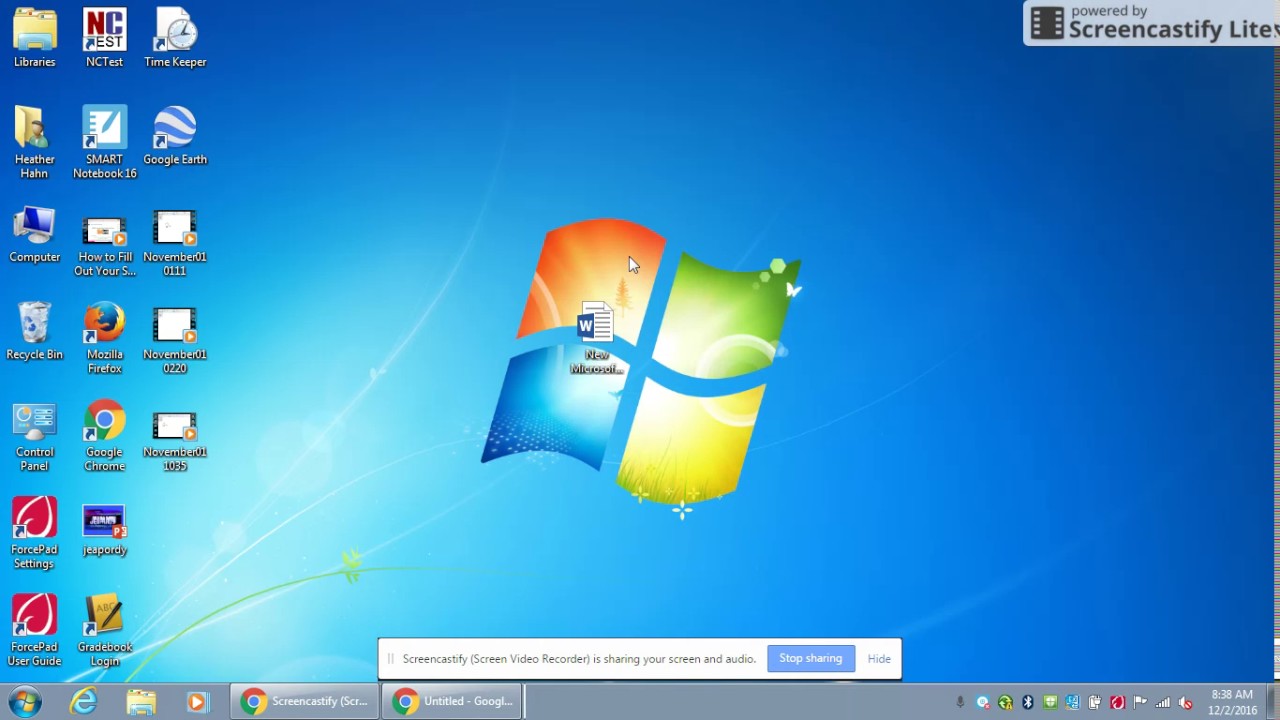
Task: Open Action Center flag tray icon
Action: point(1140,702)
